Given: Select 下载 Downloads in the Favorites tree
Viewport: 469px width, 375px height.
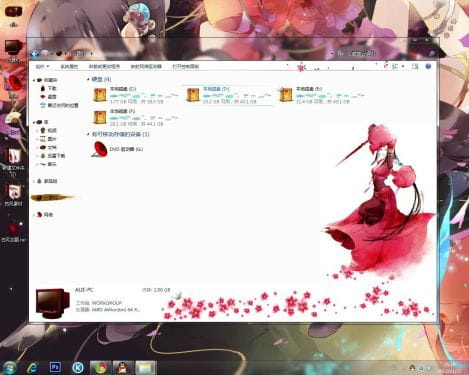Looking at the screenshot, I should coord(48,88).
